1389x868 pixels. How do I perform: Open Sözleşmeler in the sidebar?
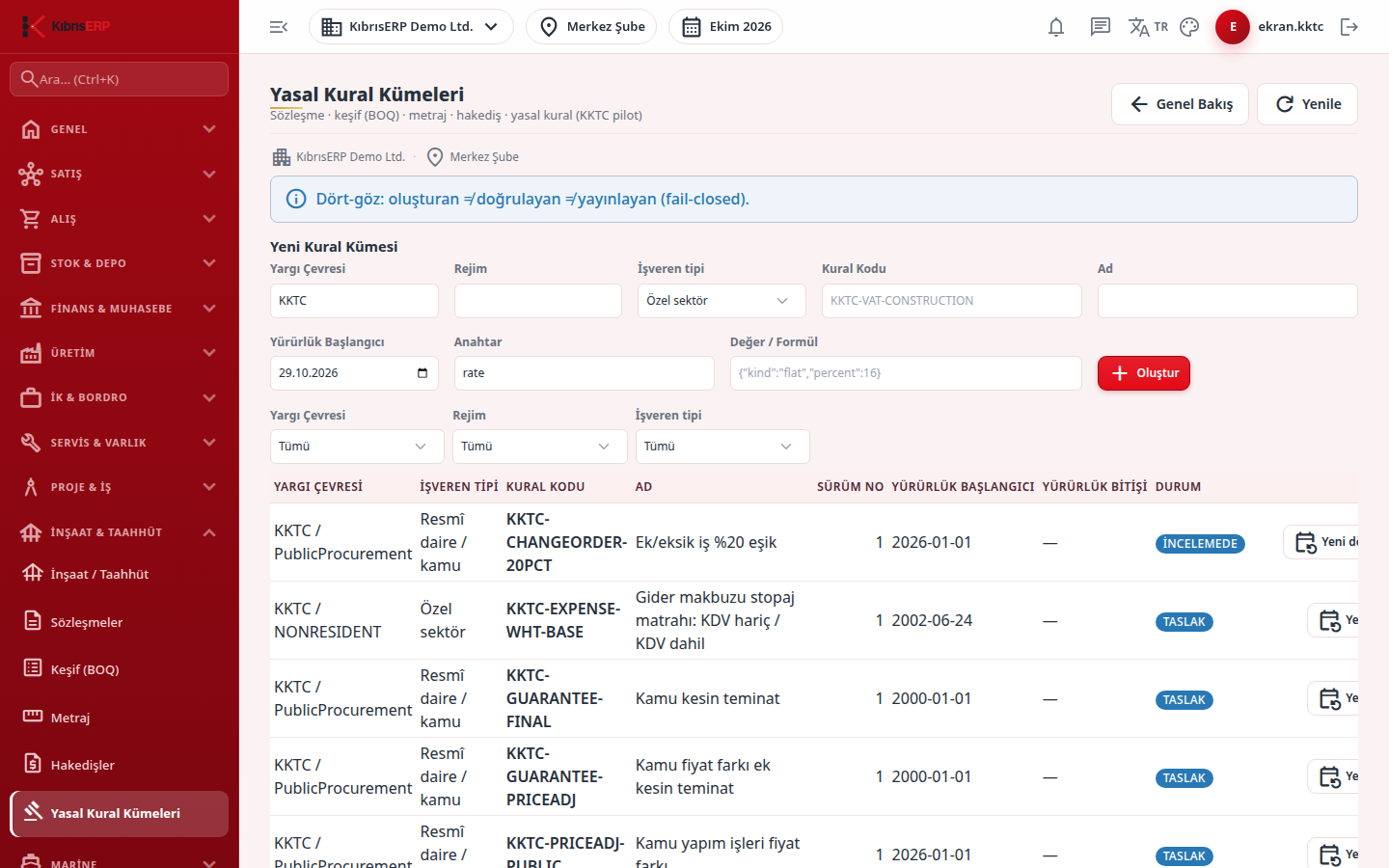[x=119, y=622]
